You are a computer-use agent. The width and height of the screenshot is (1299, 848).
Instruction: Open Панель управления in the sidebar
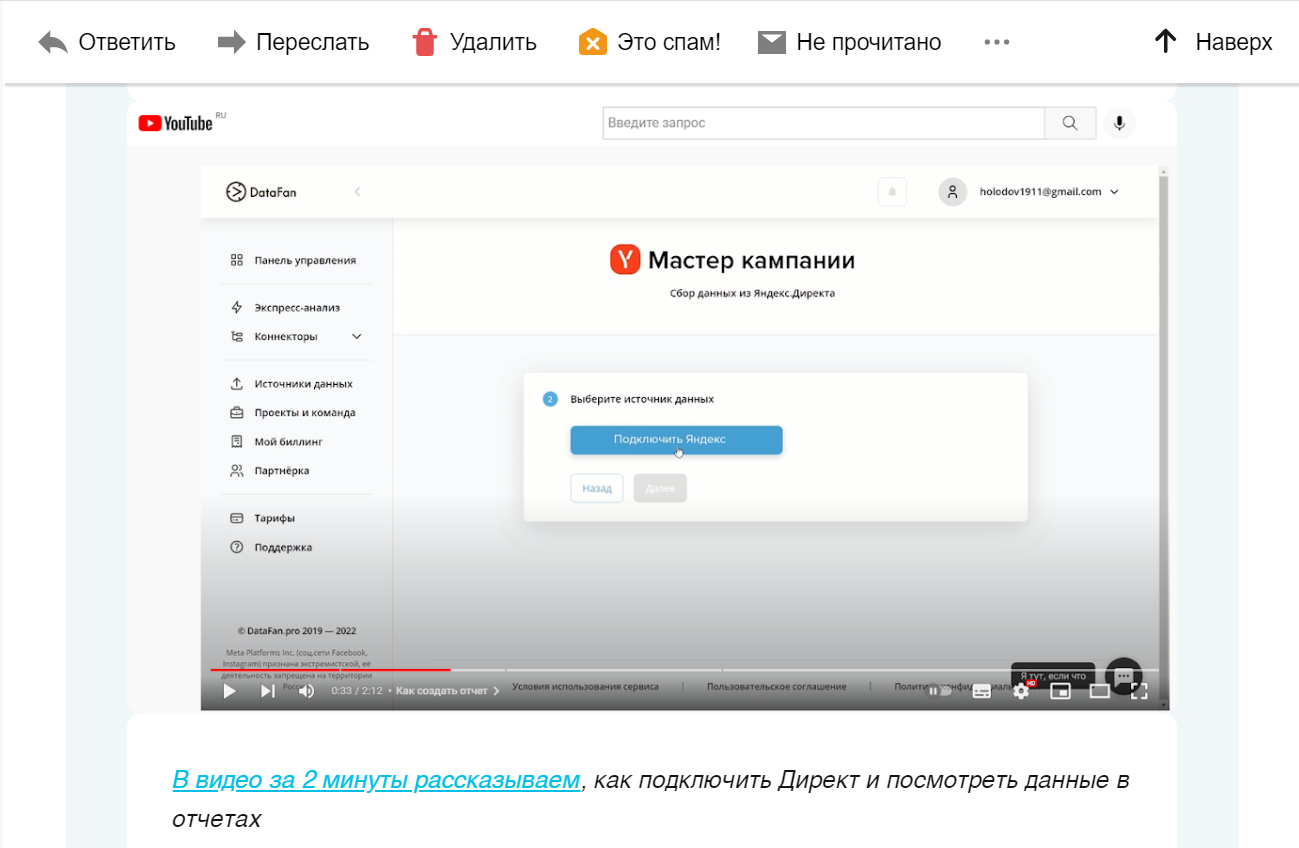click(x=293, y=260)
